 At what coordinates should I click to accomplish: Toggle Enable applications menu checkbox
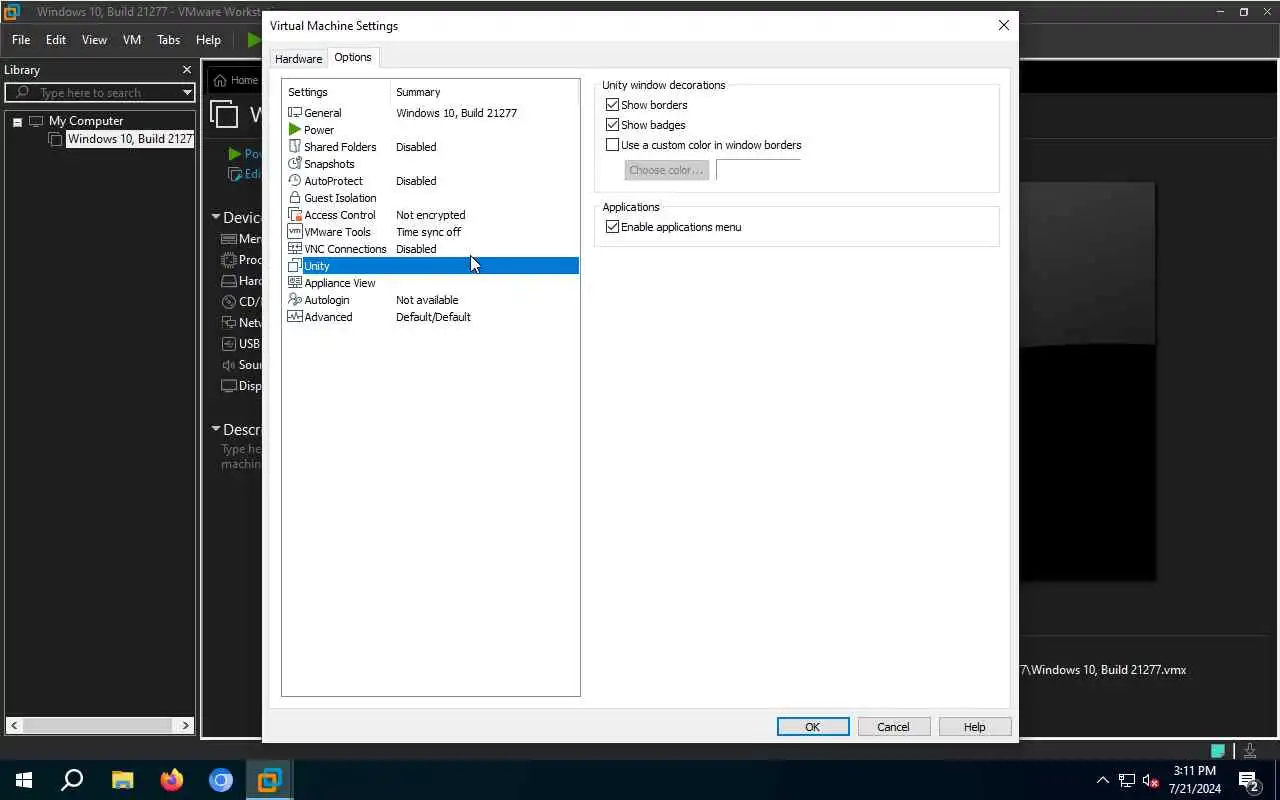613,227
